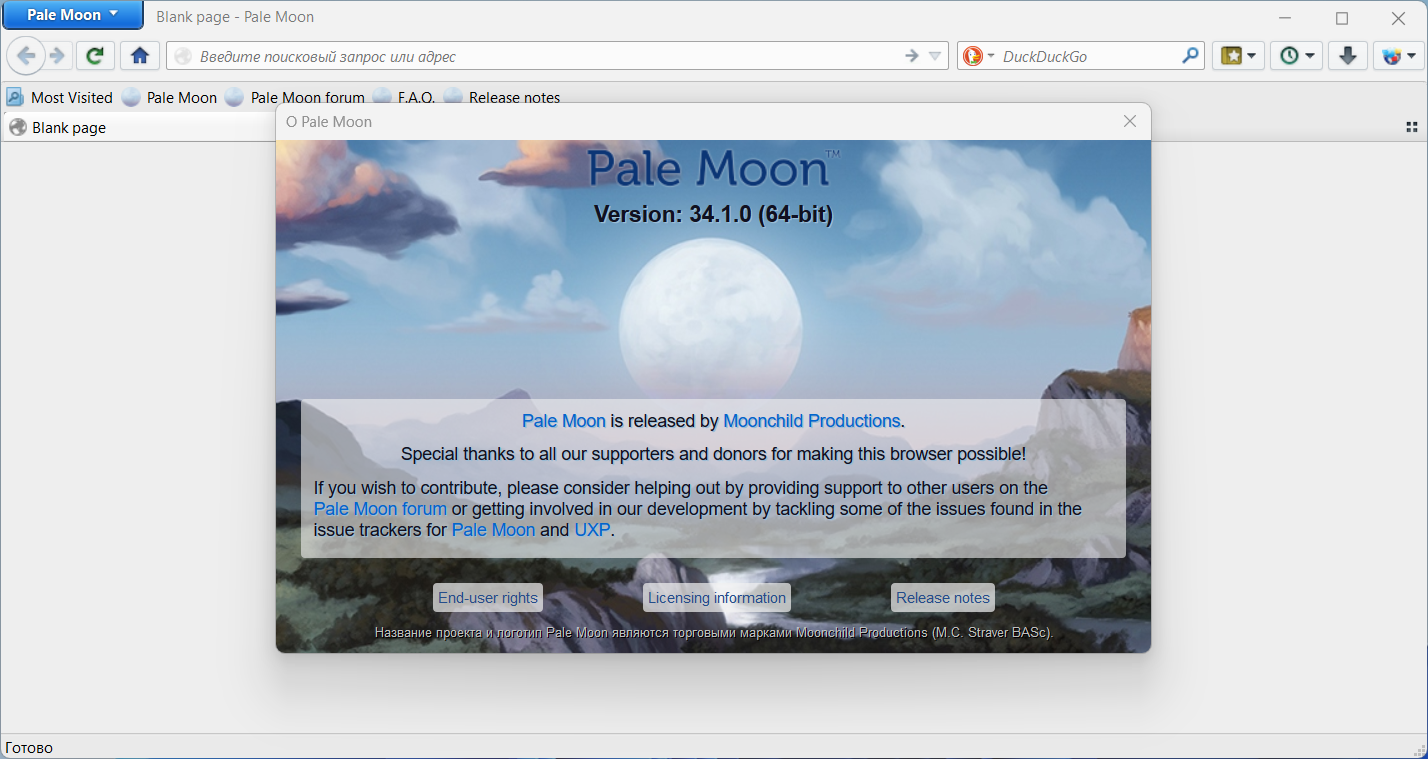The height and width of the screenshot is (759, 1428).
Task: Open End-user rights in the About dialog
Action: pyautogui.click(x=488, y=598)
